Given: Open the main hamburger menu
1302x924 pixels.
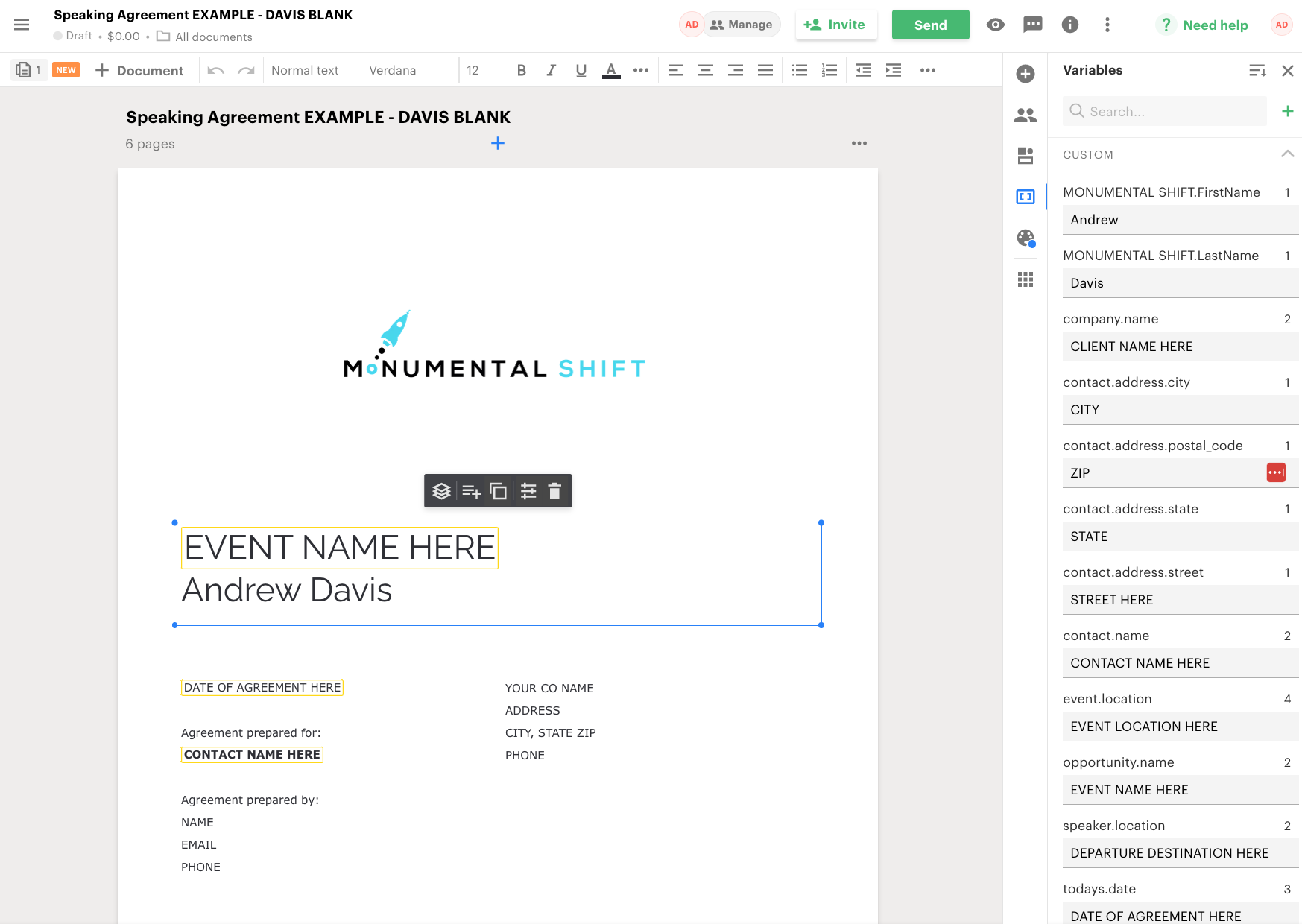Looking at the screenshot, I should pos(22,25).
